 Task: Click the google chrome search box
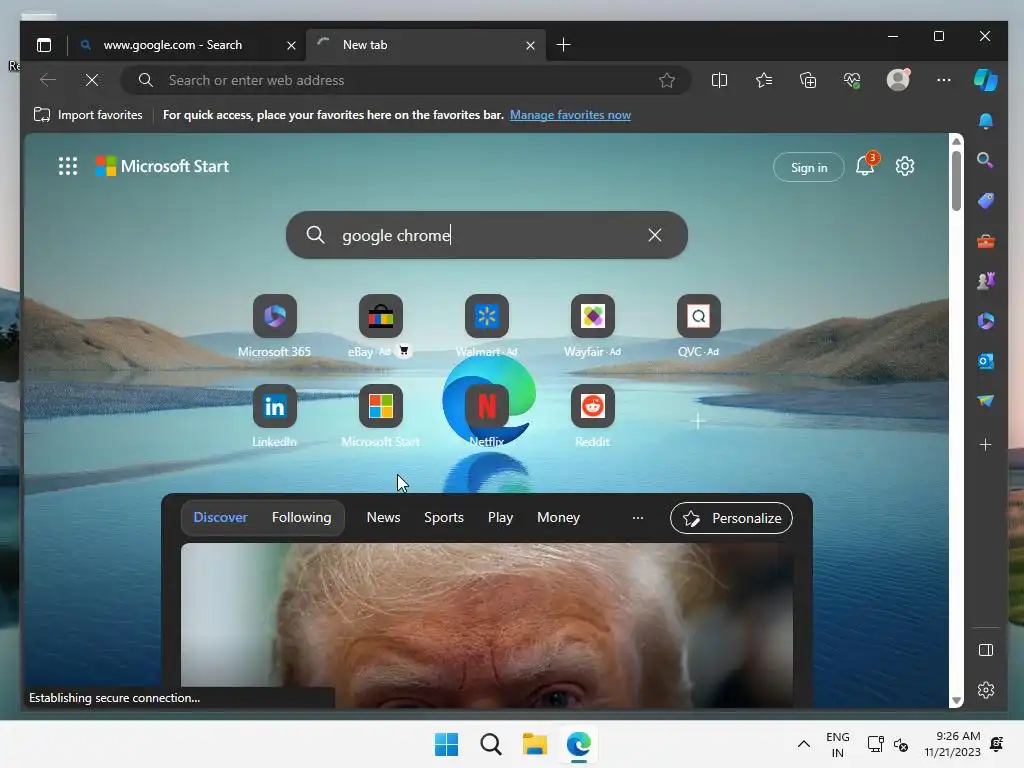coord(487,235)
